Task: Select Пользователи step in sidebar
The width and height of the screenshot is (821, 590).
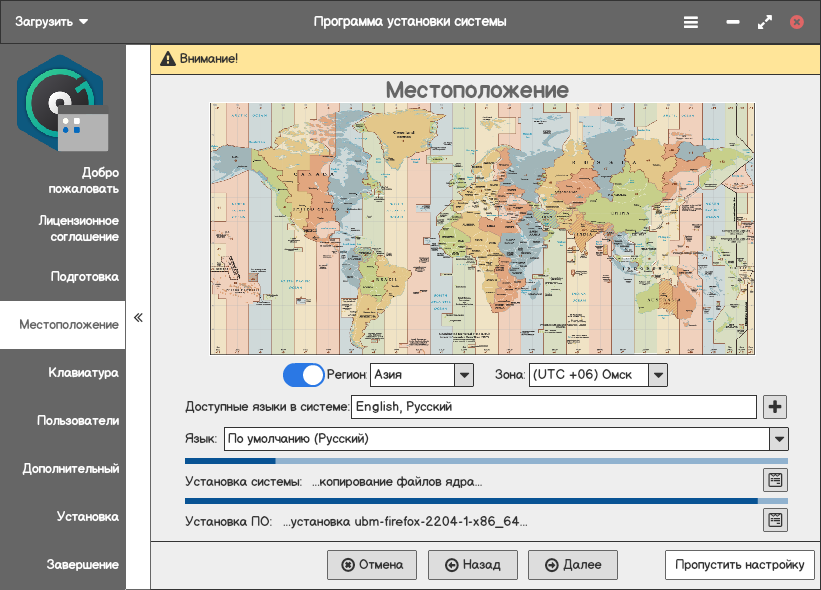Action: (78, 421)
